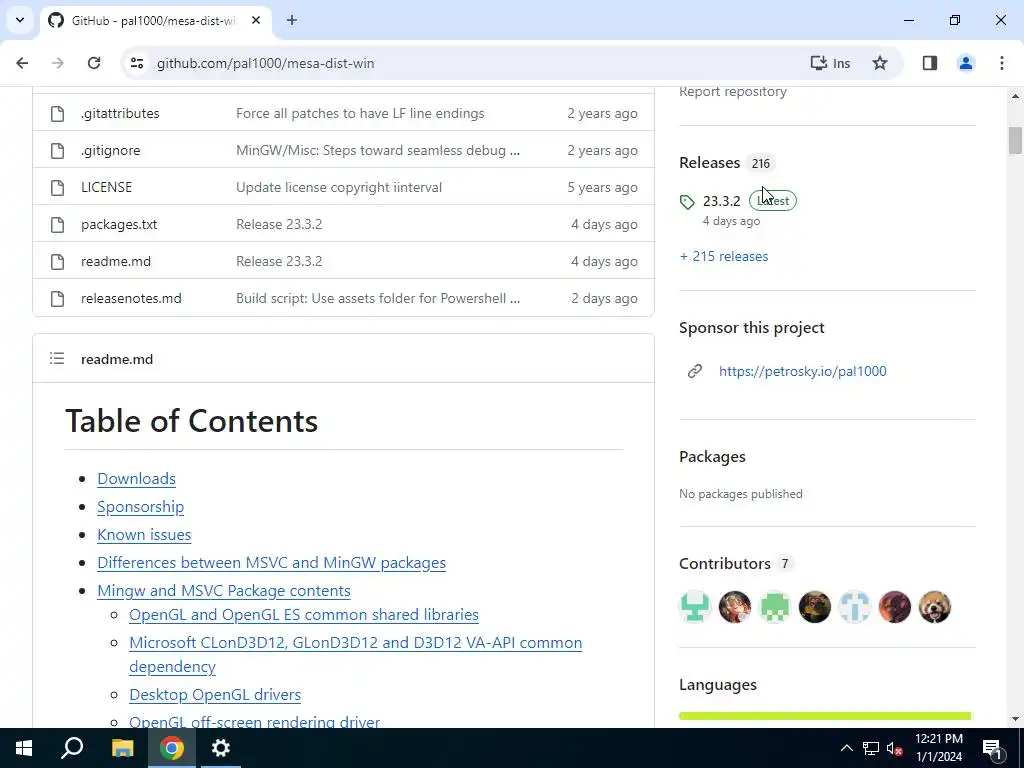
Task: Open taskbar search
Action: click(x=72, y=748)
